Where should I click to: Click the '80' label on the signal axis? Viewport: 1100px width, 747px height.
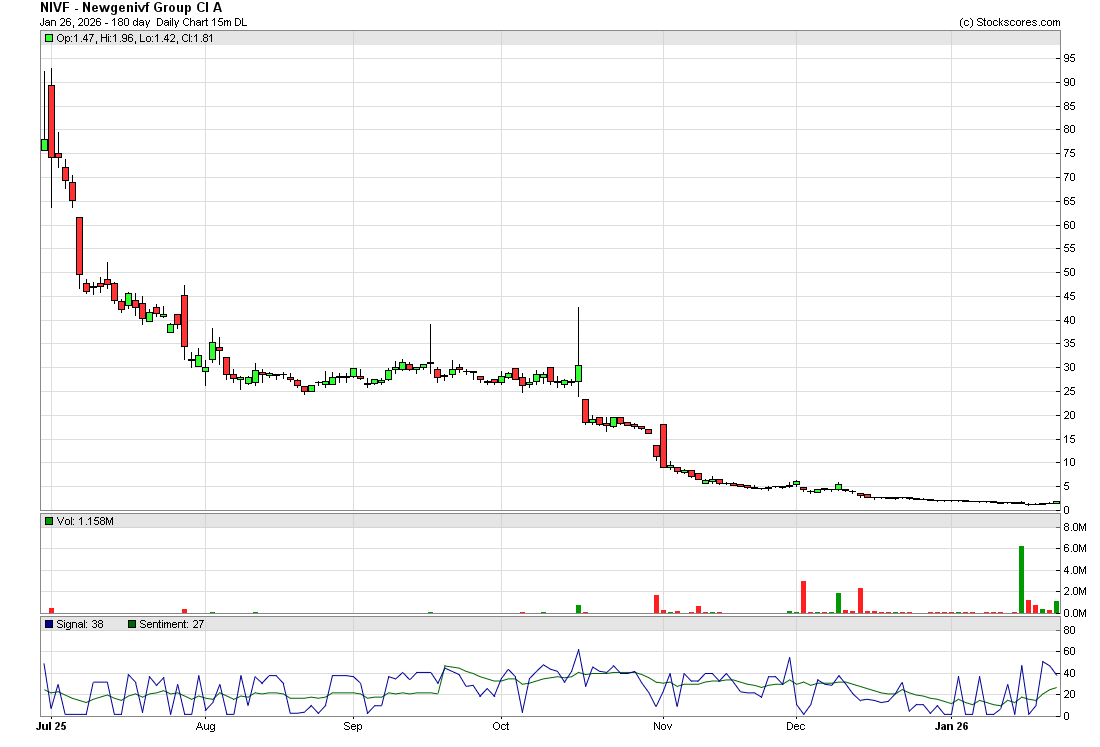tap(1069, 630)
